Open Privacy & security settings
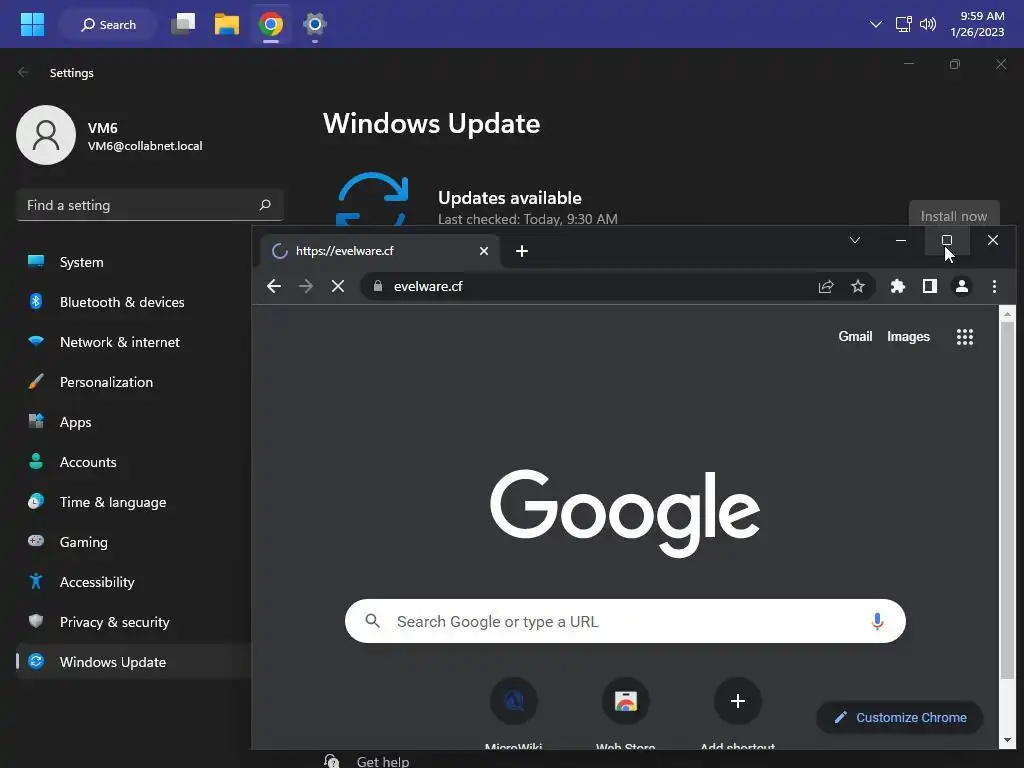Viewport: 1024px width, 768px height. click(134, 622)
